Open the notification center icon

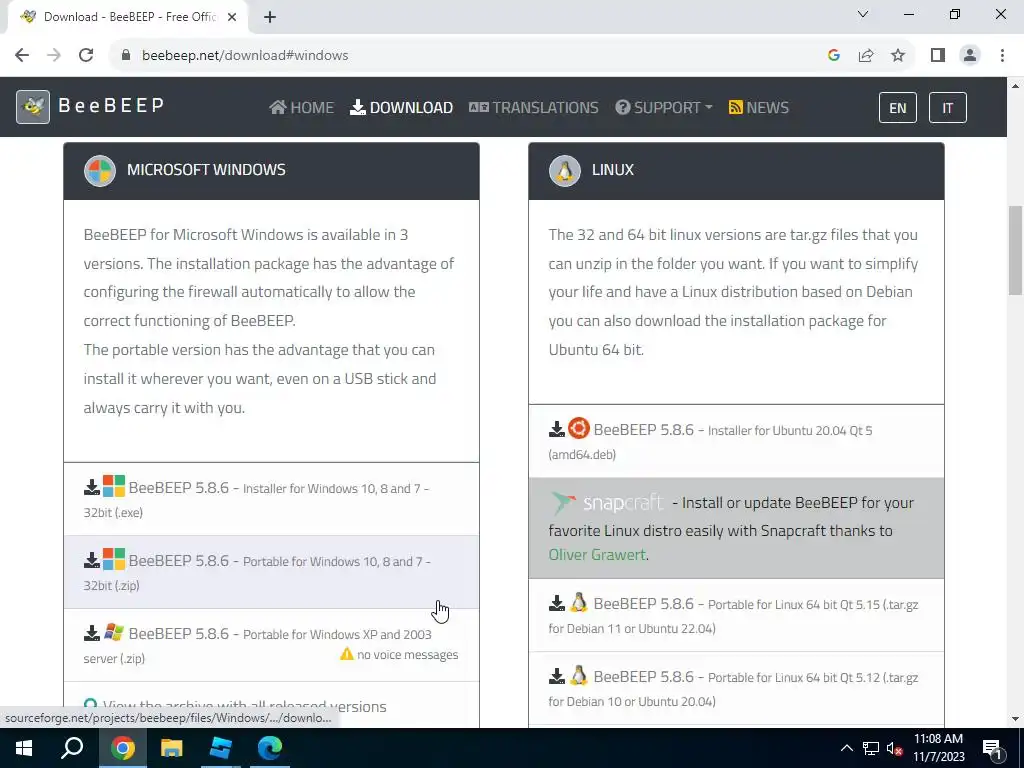[991, 748]
